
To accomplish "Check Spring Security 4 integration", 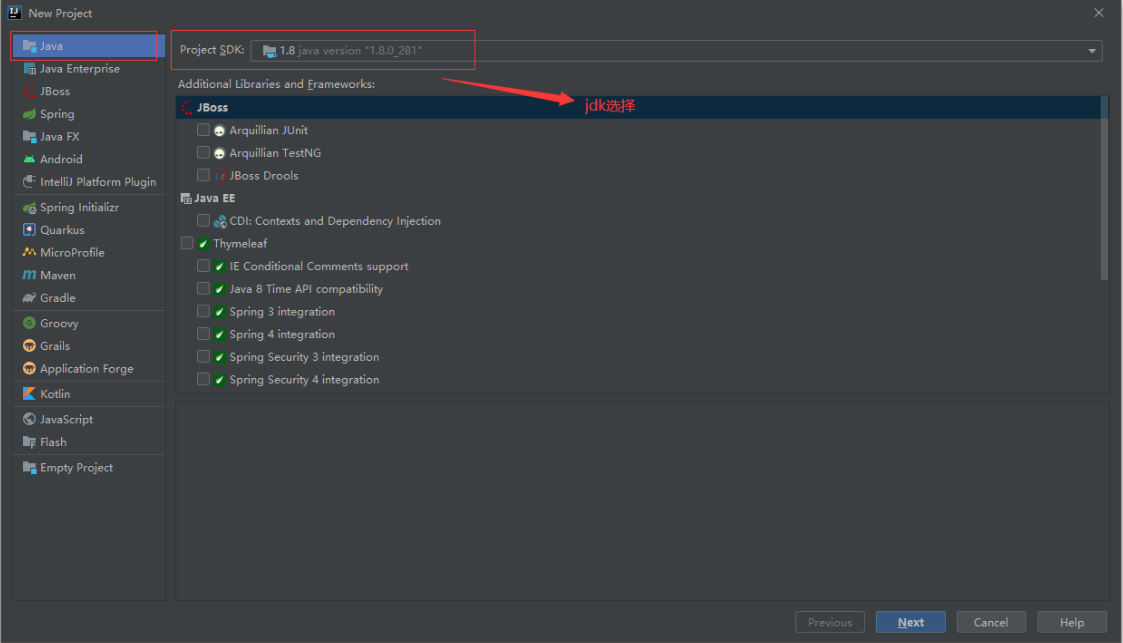I will click(x=203, y=379).
